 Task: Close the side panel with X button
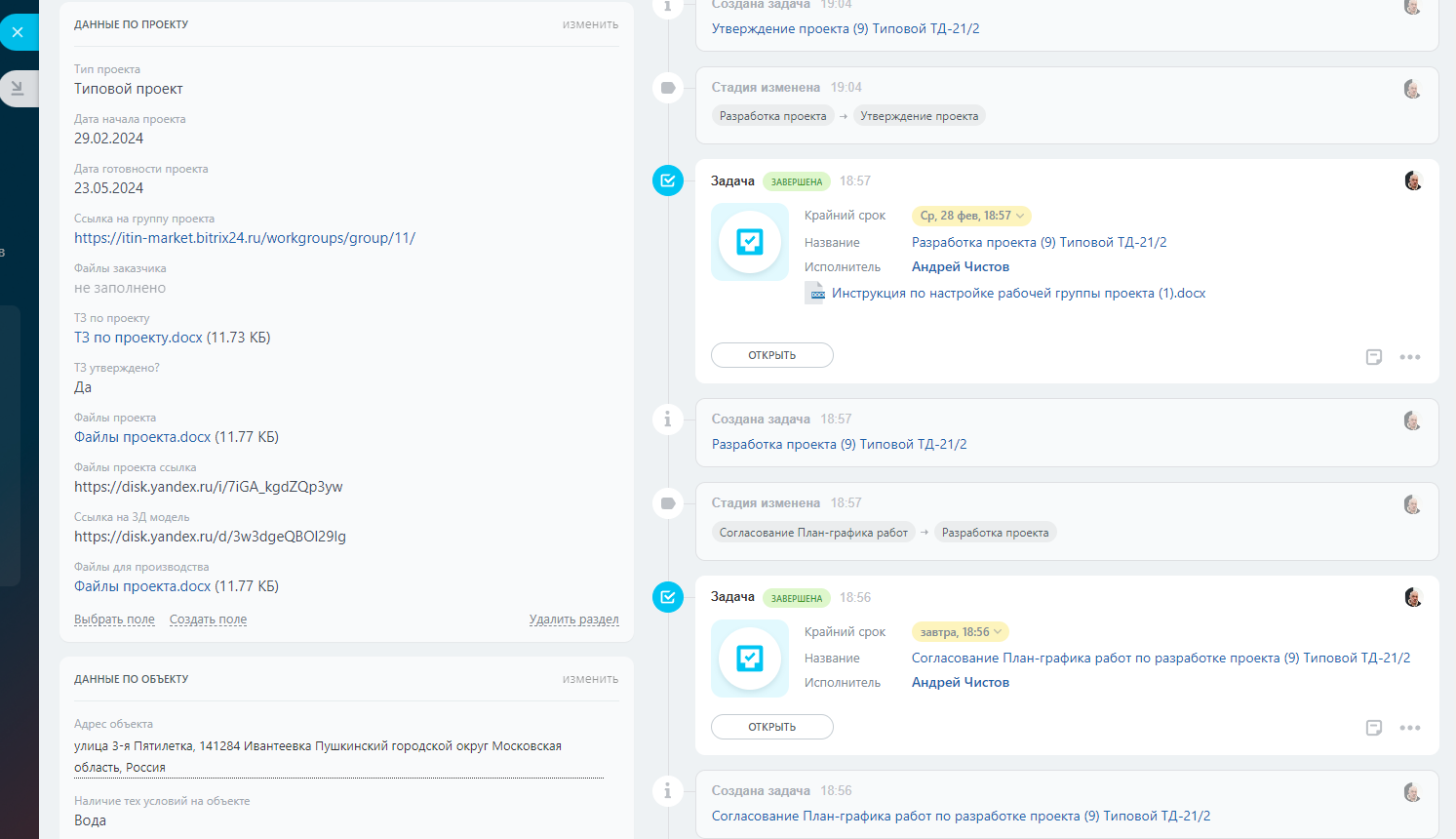pos(18,32)
